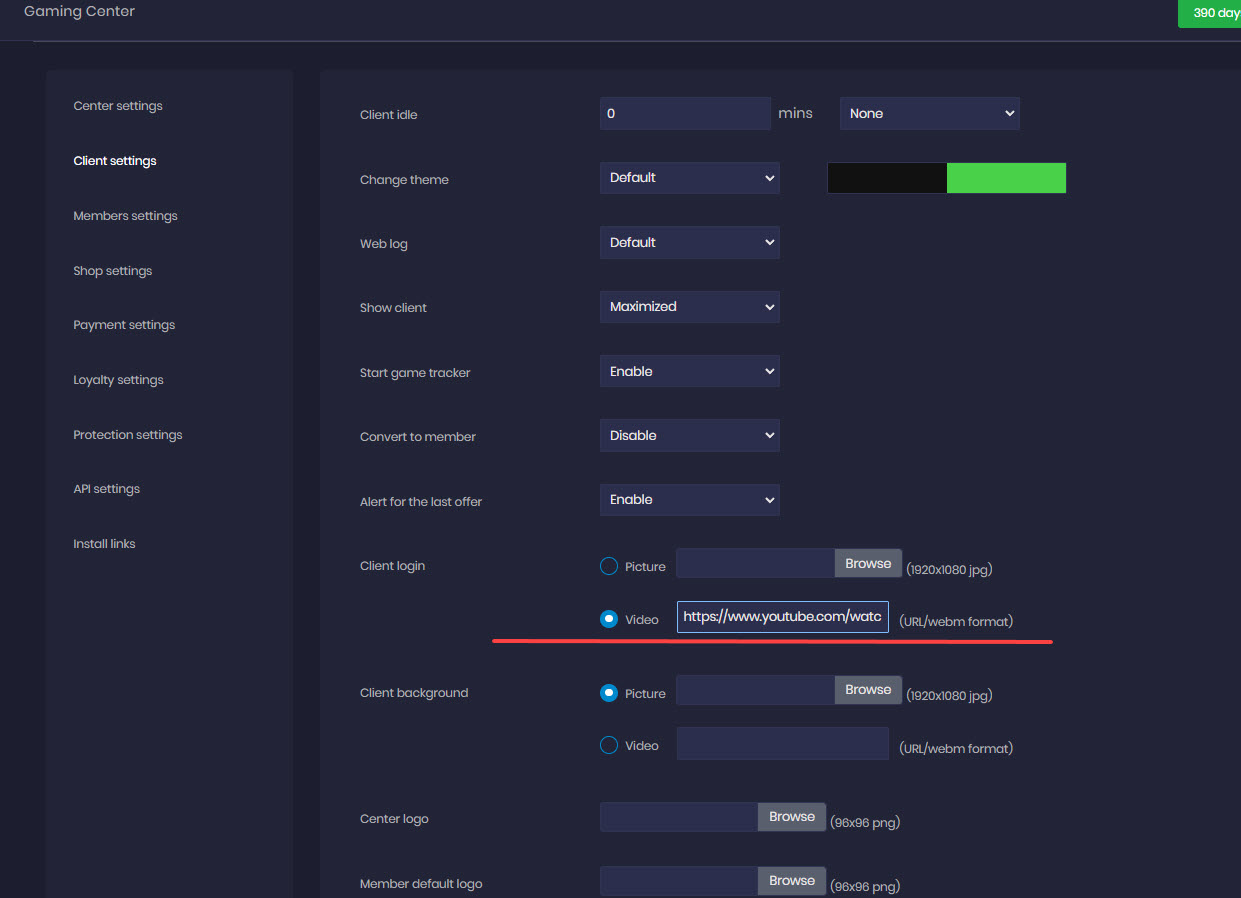Expand the Convert to member dropdown
Viewport: 1241px width, 898px height.
[x=689, y=436]
